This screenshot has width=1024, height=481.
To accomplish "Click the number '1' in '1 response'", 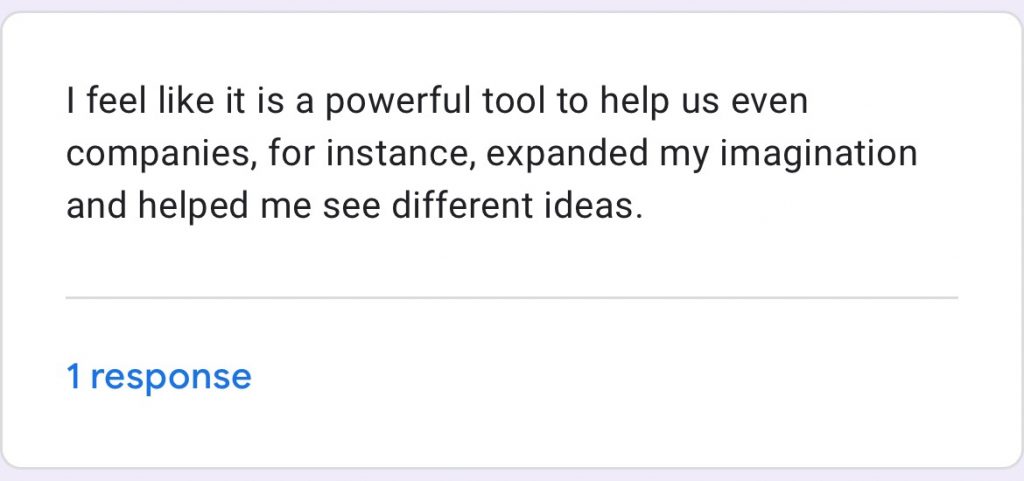I will coord(74,377).
